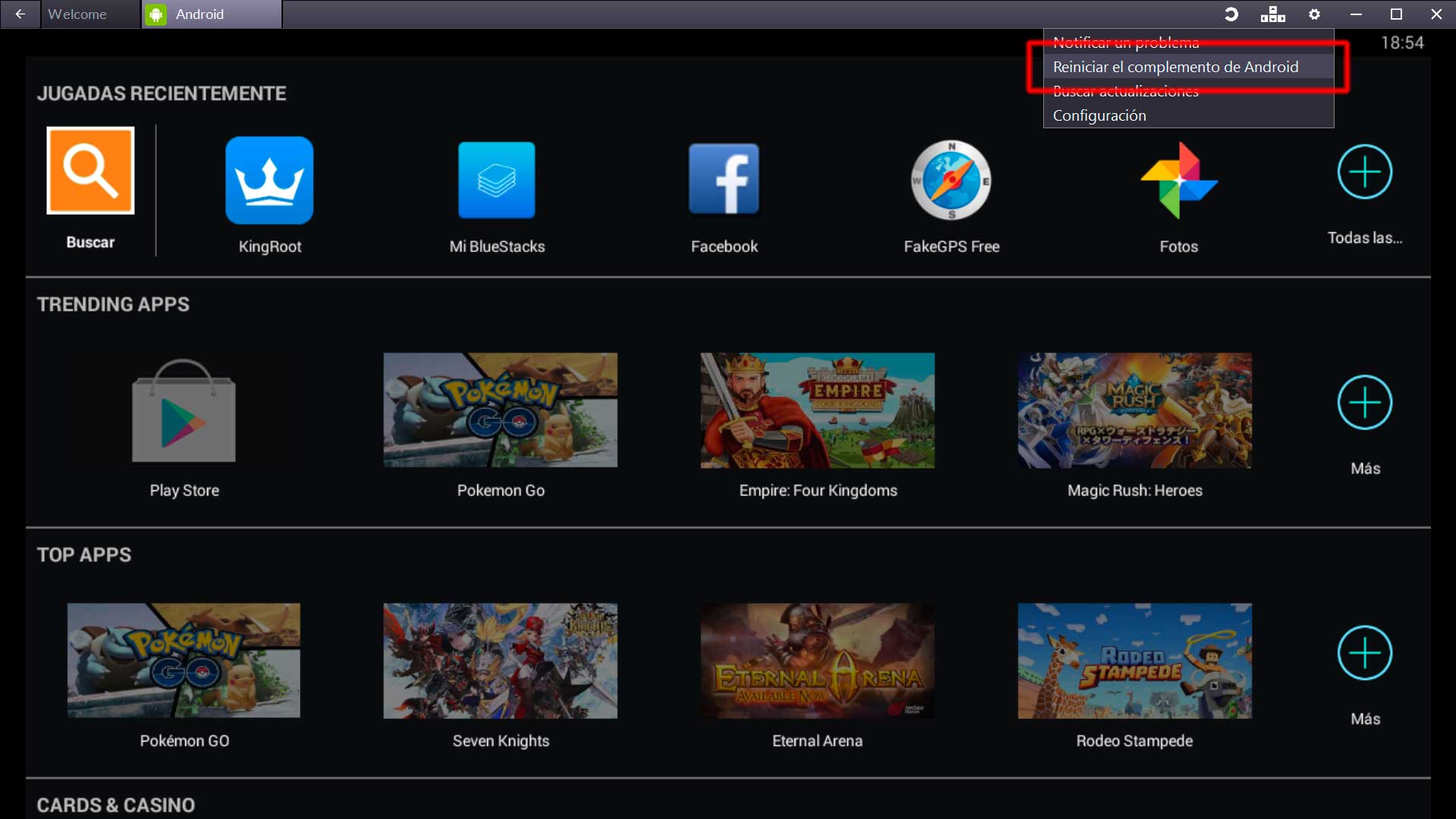Select Buscar actualizaciones menu entry
Screen dimensions: 1456x819
1189,91
